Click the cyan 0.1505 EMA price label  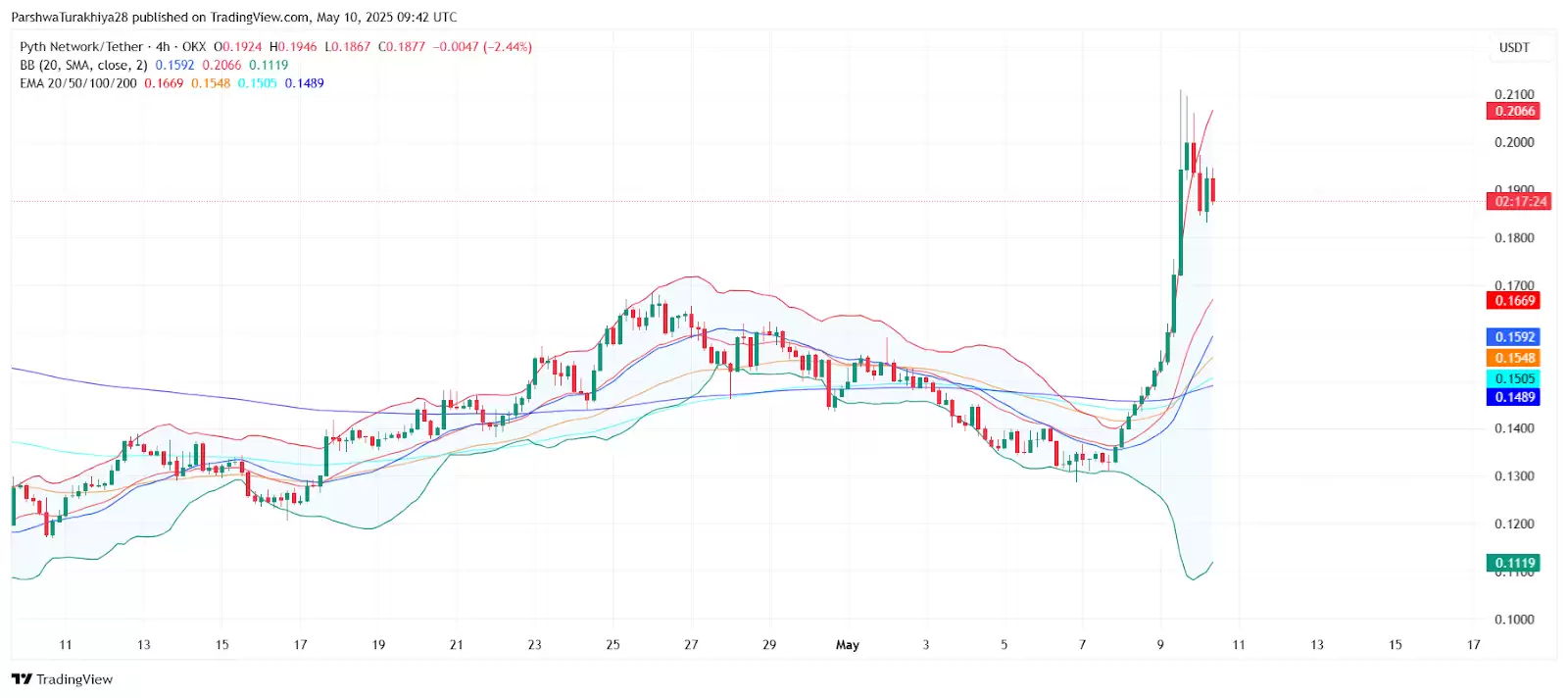coord(1514,378)
